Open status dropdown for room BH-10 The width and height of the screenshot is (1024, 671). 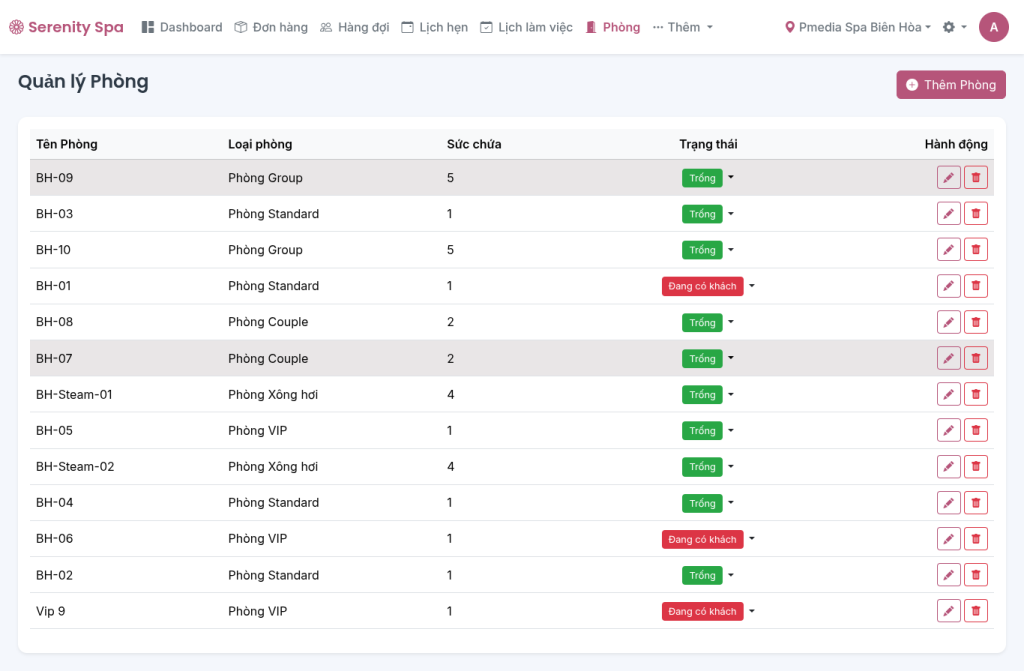point(731,250)
